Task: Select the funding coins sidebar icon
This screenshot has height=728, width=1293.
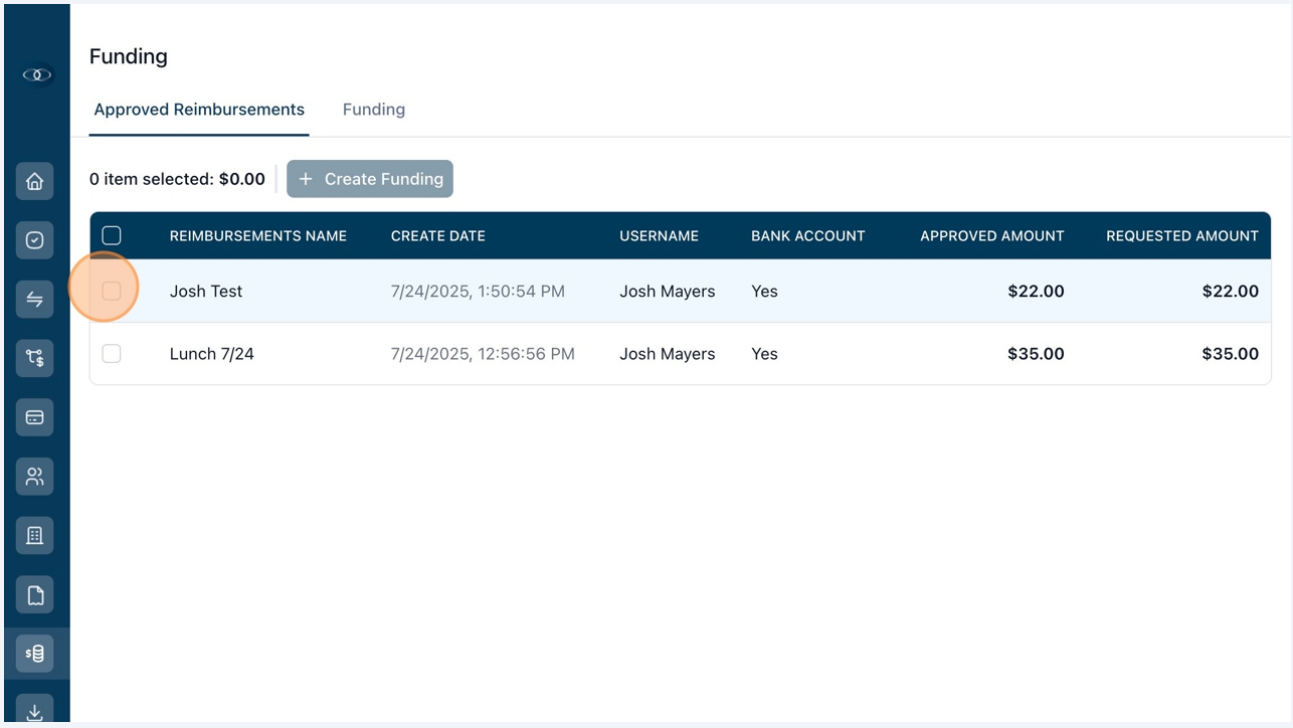Action: pyautogui.click(x=35, y=654)
